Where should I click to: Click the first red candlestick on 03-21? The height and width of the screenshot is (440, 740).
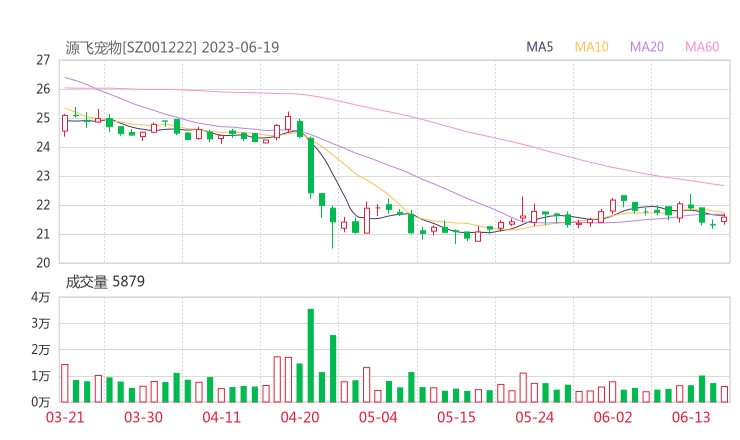65,123
